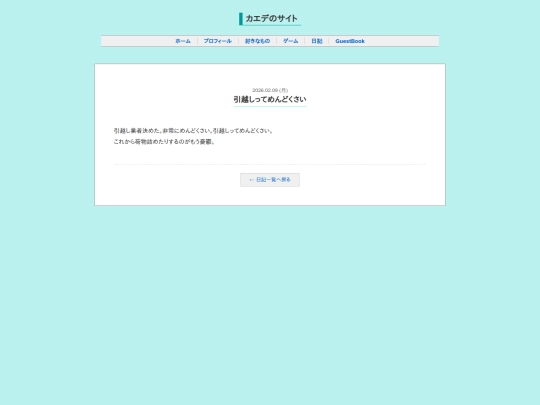Open the 日記 navigation link

click(316, 41)
